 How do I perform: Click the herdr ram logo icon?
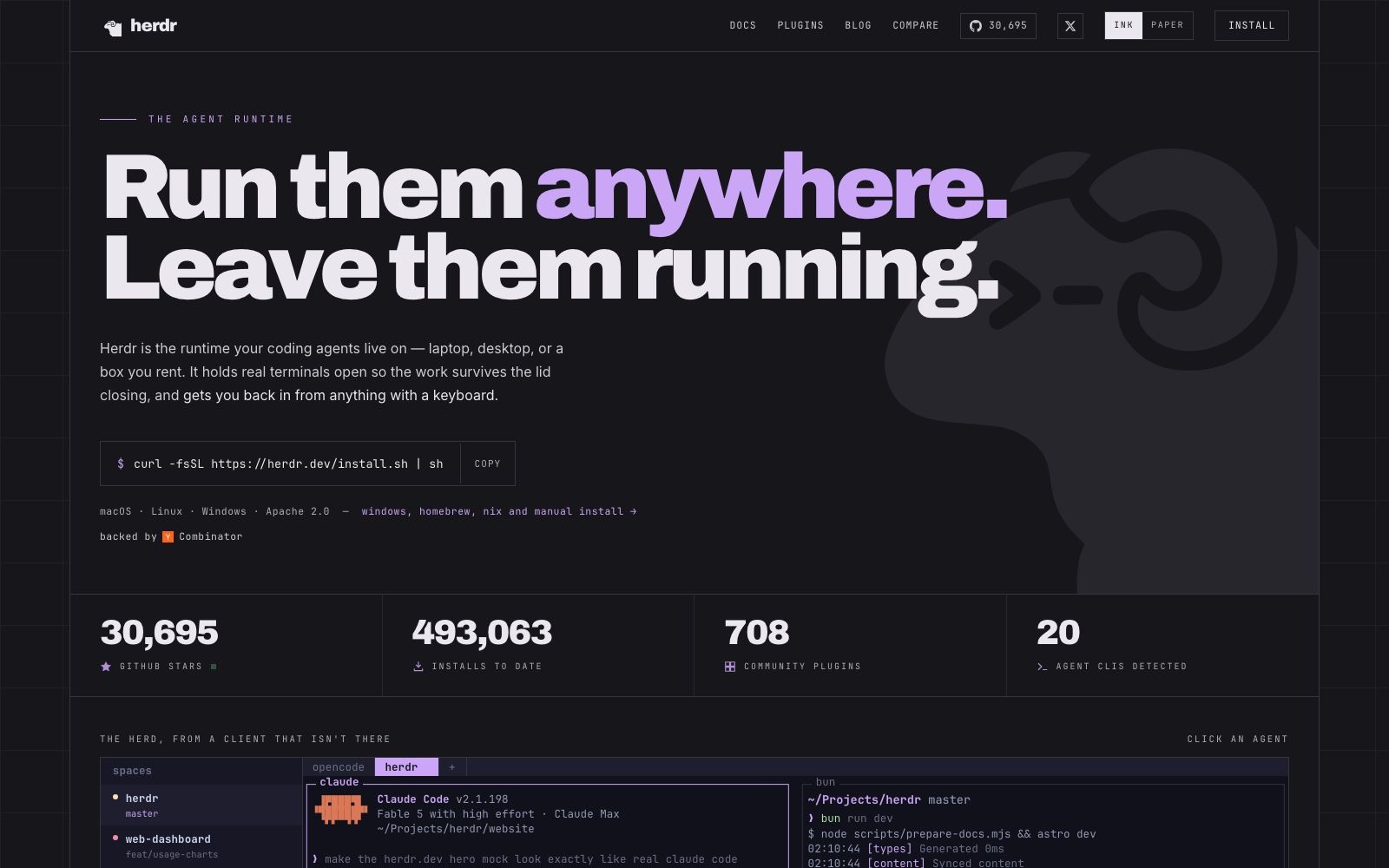pyautogui.click(x=113, y=27)
